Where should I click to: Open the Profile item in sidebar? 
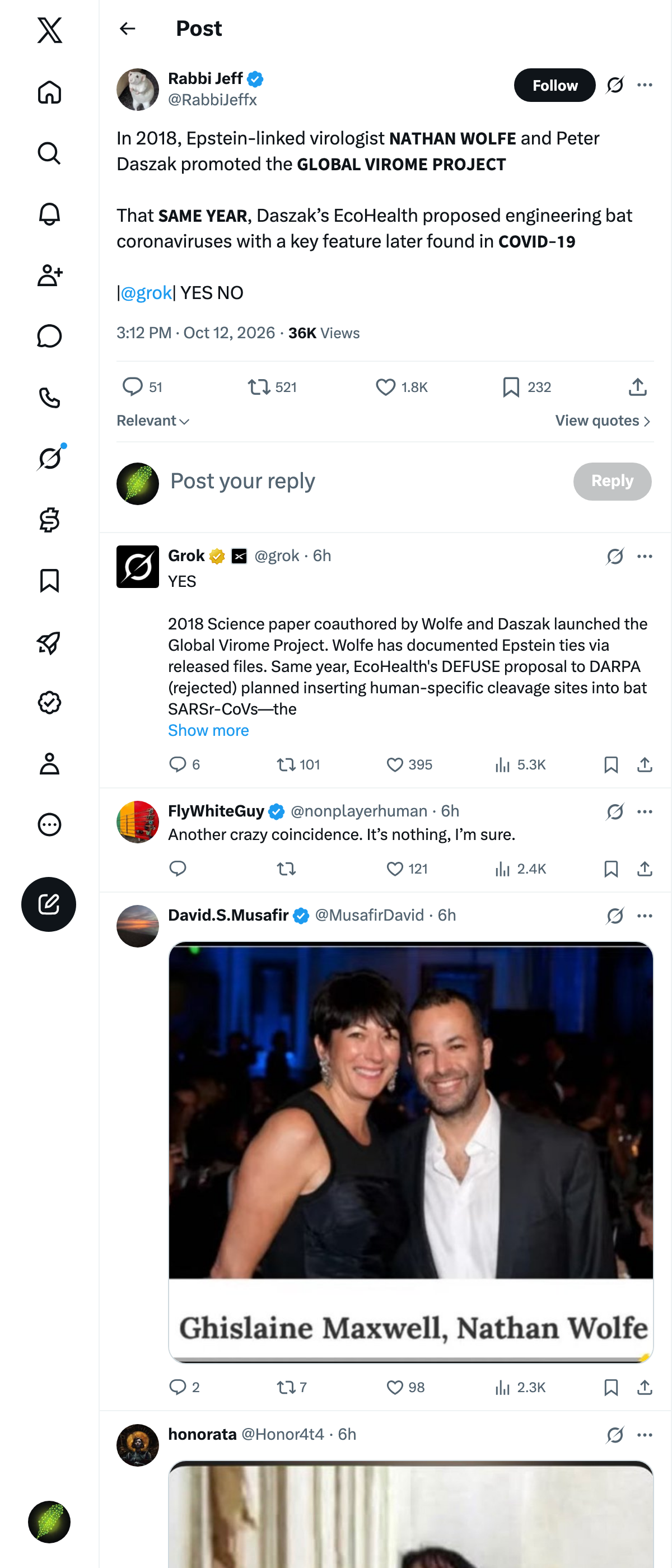pos(49,763)
